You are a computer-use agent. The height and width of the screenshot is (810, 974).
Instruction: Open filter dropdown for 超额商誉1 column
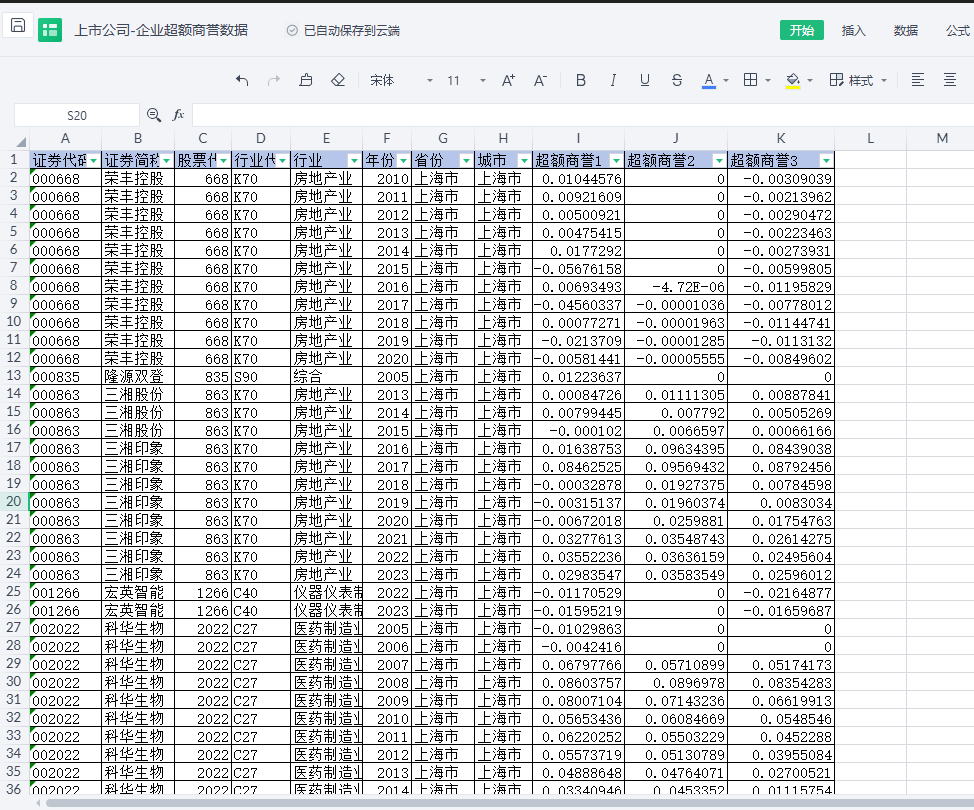coord(616,161)
